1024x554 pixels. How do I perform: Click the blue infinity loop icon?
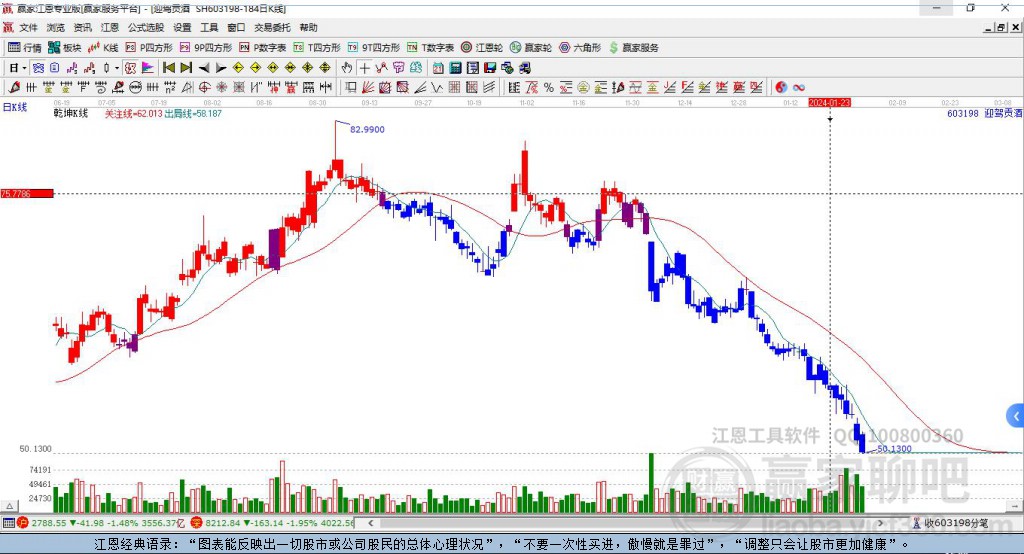click(799, 87)
